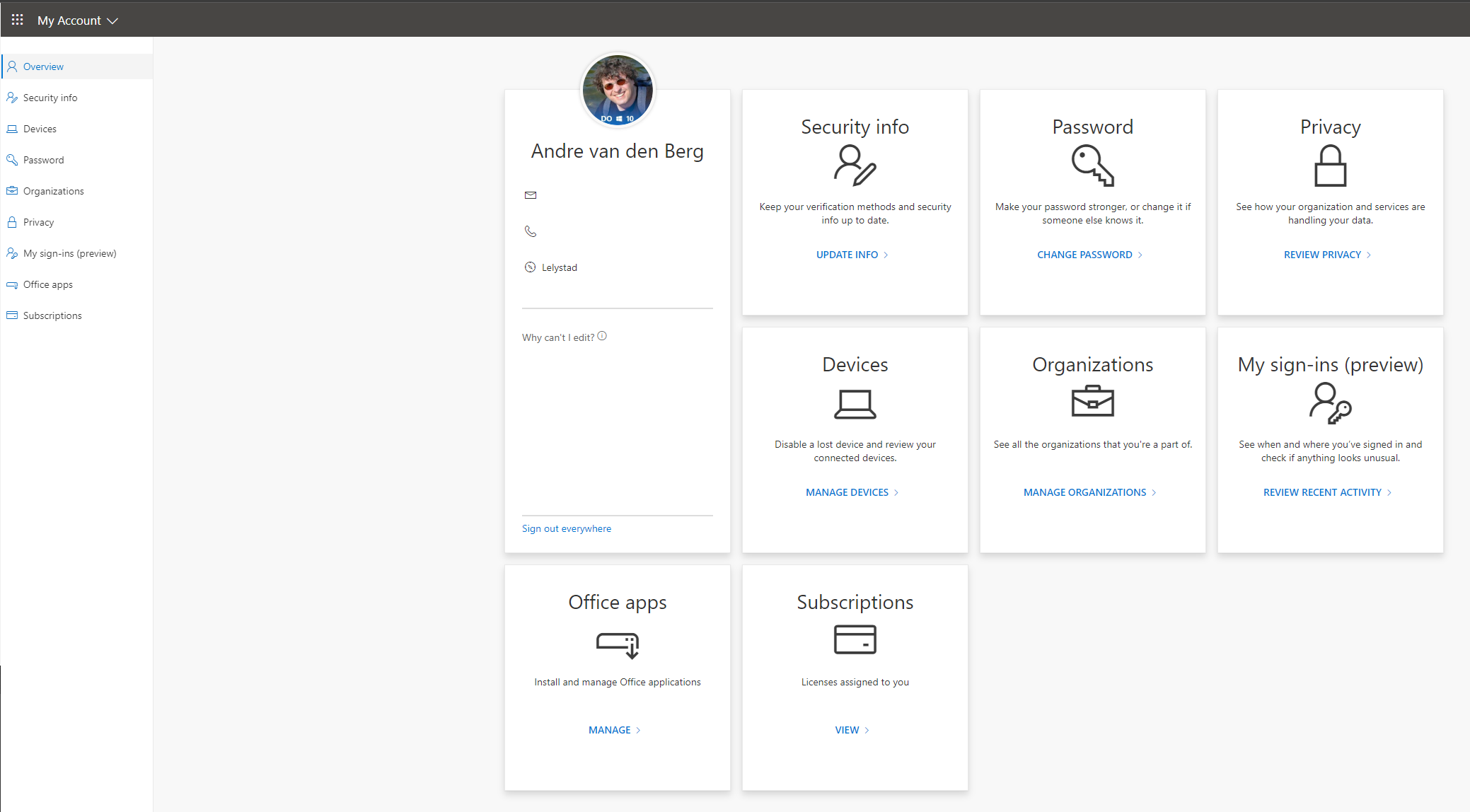This screenshot has height=812, width=1470.
Task: Click the info icon beside Why can't I edit
Action: 602,336
